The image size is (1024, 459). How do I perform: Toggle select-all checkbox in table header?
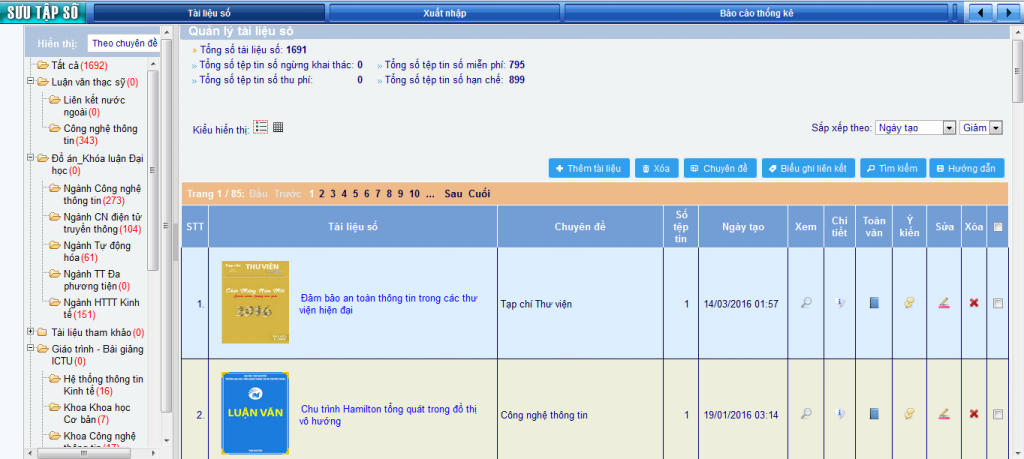[x=997, y=227]
